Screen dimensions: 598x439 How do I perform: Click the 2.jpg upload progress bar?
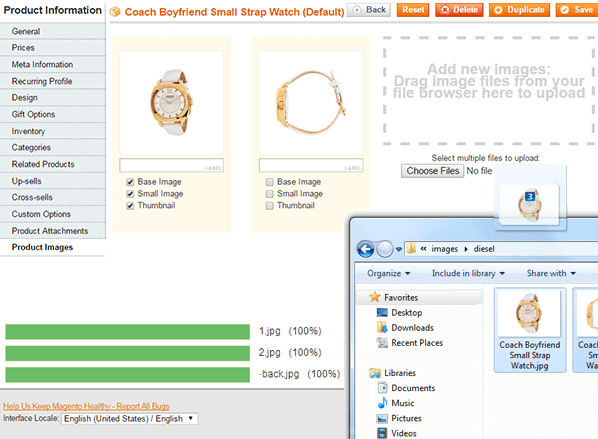tap(128, 353)
